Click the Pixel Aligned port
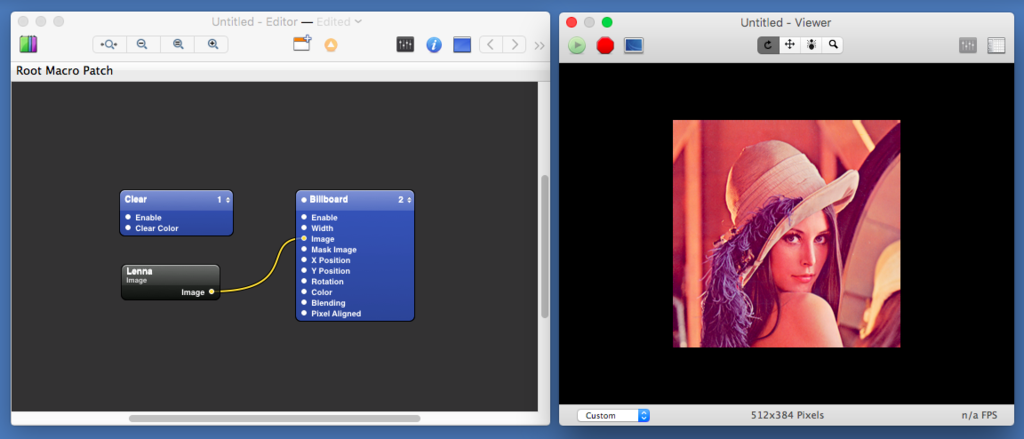The width and height of the screenshot is (1024, 439). pyautogui.click(x=304, y=314)
